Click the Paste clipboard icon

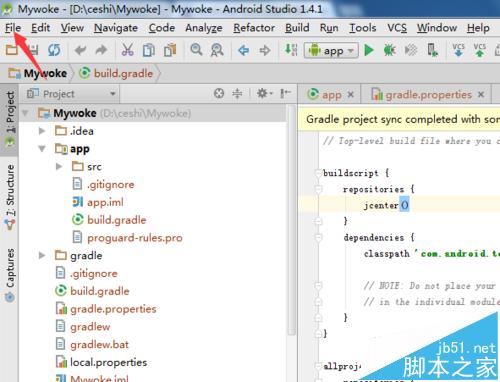pos(170,50)
